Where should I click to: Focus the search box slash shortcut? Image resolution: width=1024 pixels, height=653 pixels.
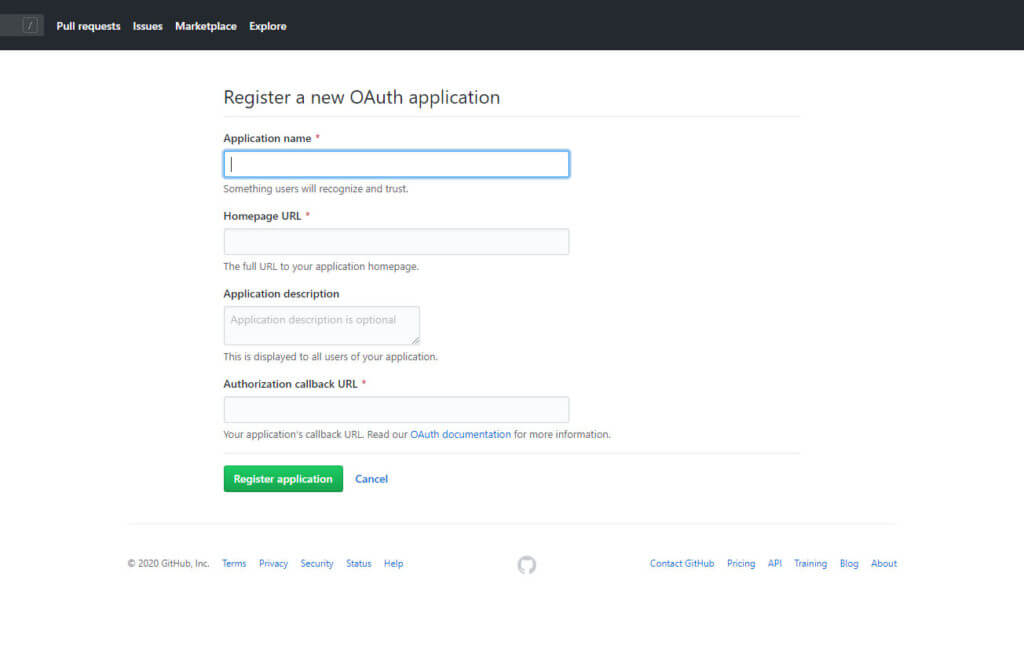[30, 25]
